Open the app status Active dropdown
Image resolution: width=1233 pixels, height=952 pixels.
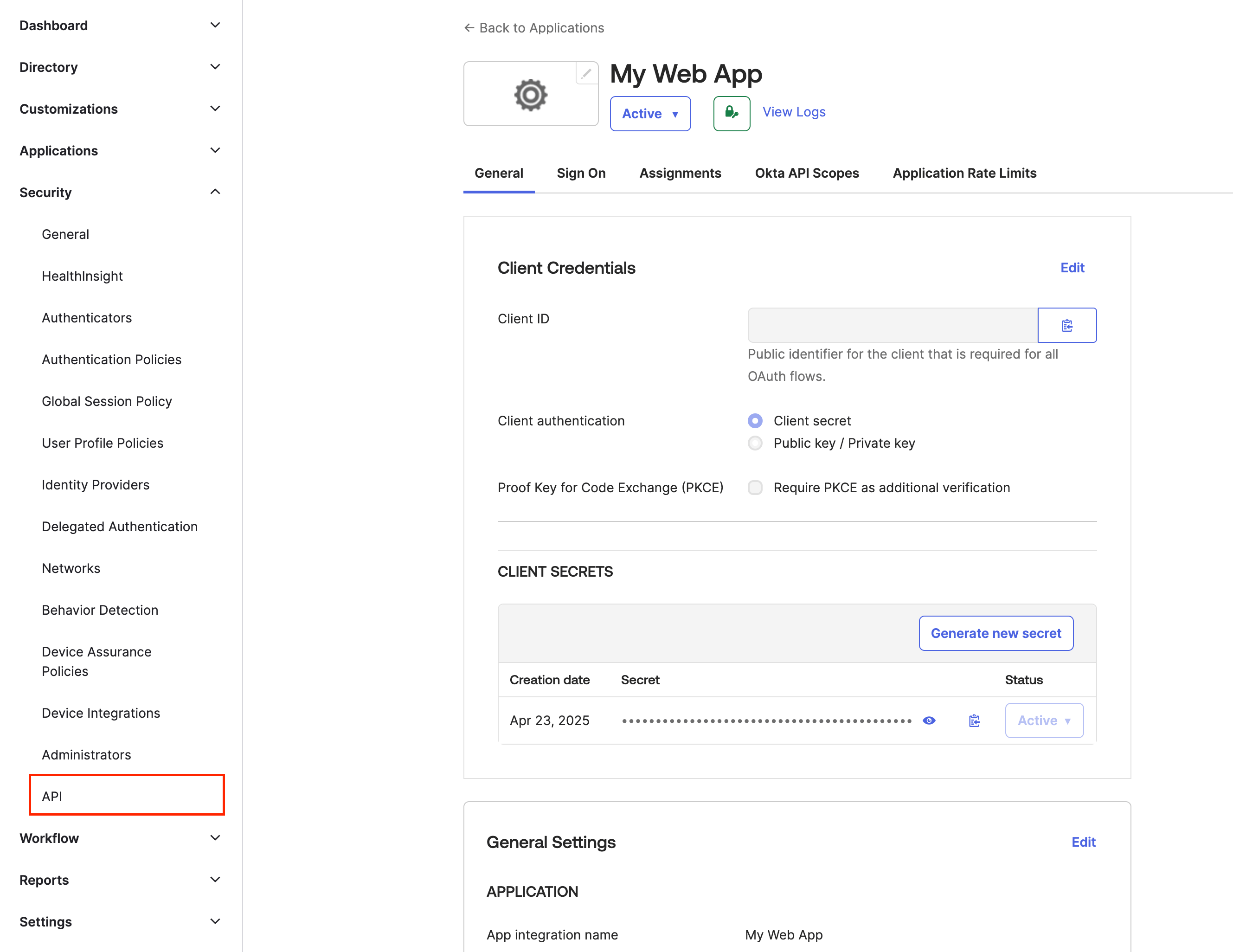[650, 114]
